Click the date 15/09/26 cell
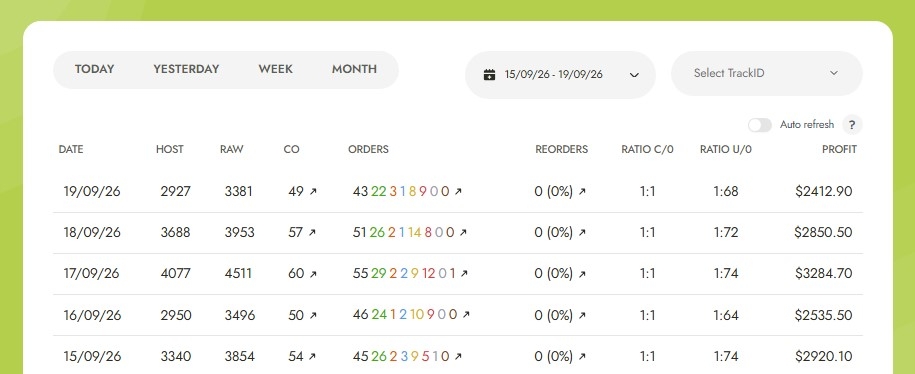The image size is (915, 374). 92,356
